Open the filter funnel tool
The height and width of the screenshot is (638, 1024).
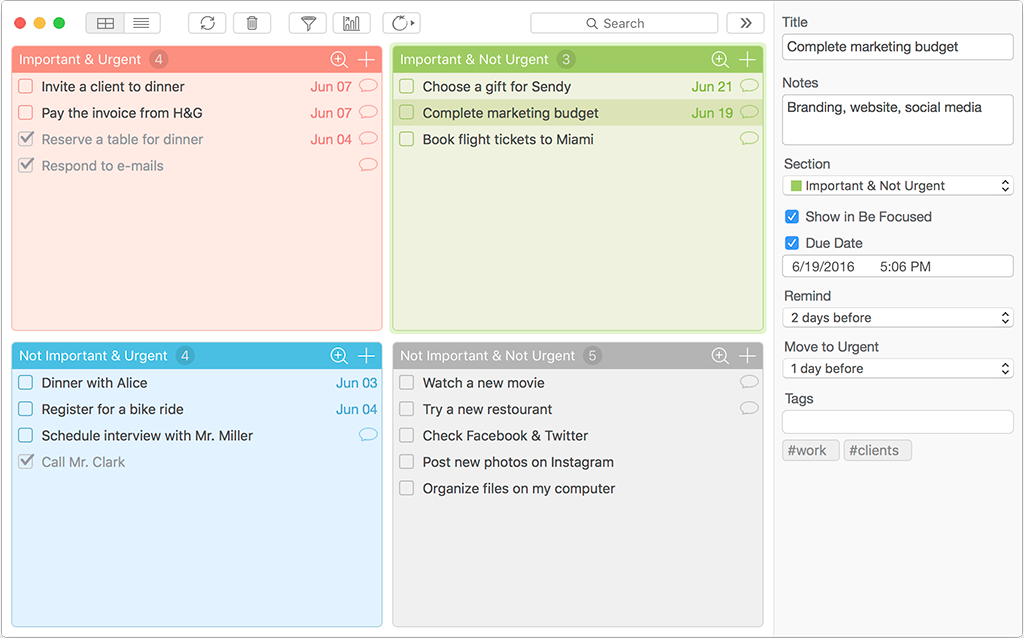(308, 23)
